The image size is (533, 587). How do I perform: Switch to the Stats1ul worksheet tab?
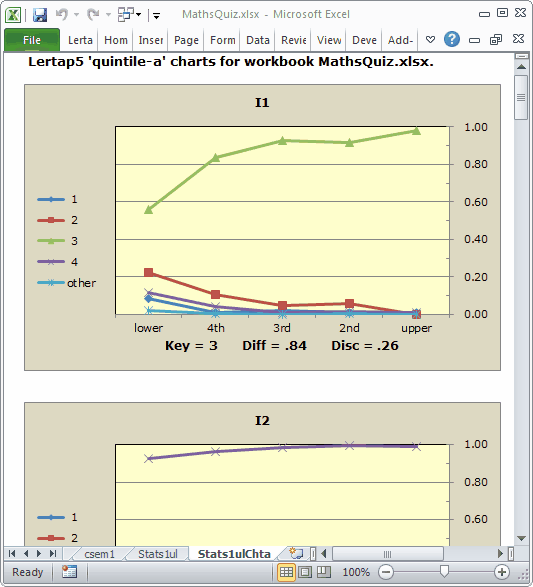coord(158,554)
